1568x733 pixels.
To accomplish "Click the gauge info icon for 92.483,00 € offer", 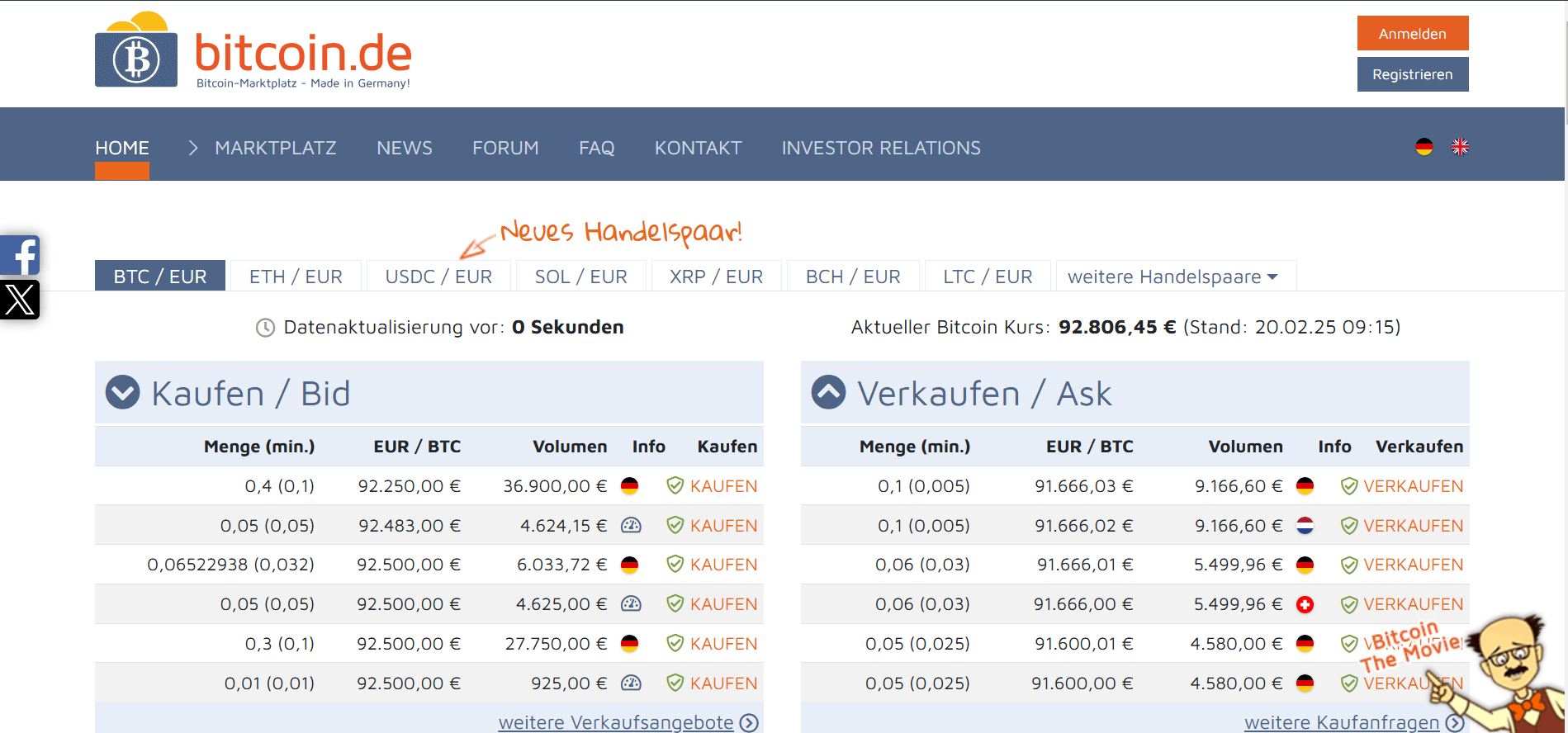I will tap(631, 526).
